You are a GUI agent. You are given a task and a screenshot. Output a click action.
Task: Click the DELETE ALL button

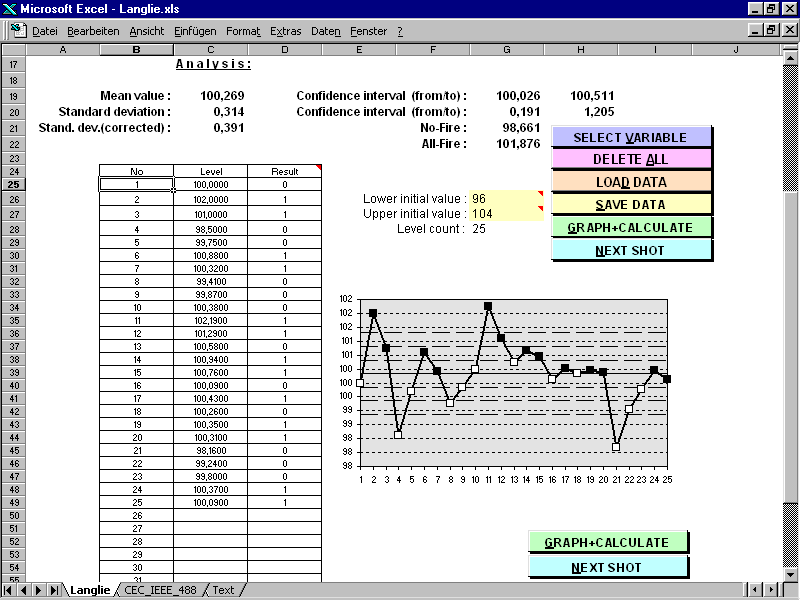[x=631, y=159]
